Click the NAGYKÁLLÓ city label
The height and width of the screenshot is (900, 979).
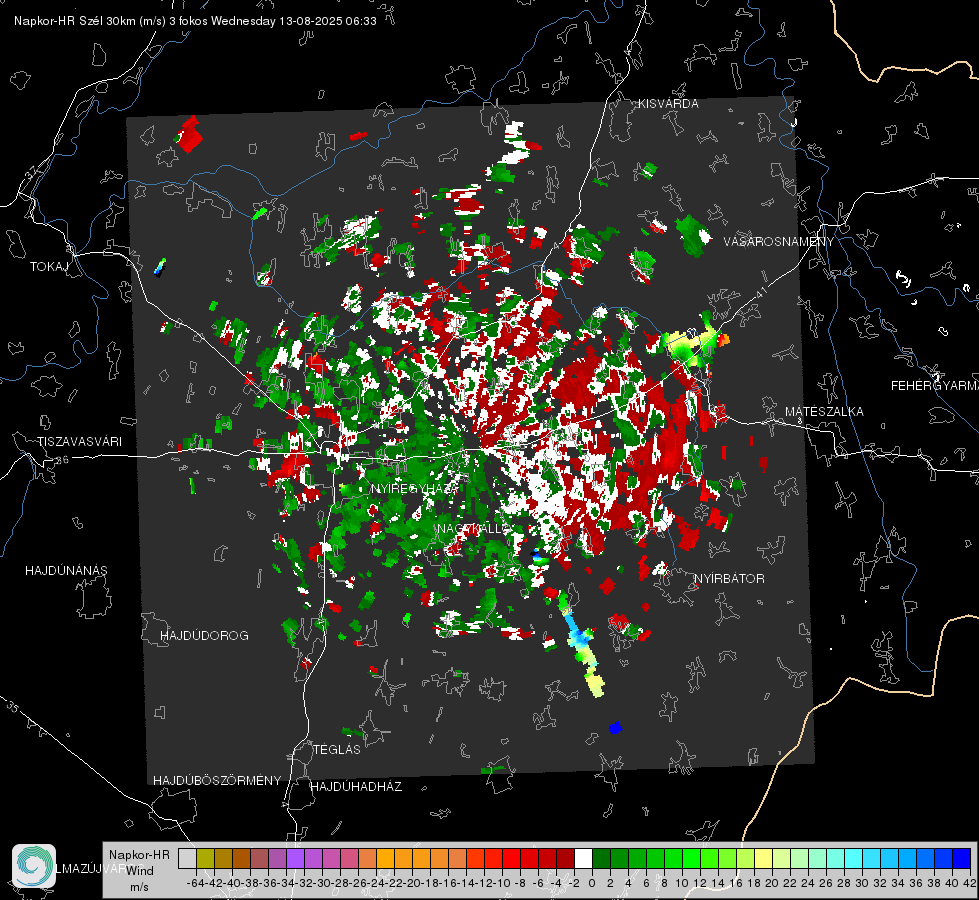click(472, 529)
